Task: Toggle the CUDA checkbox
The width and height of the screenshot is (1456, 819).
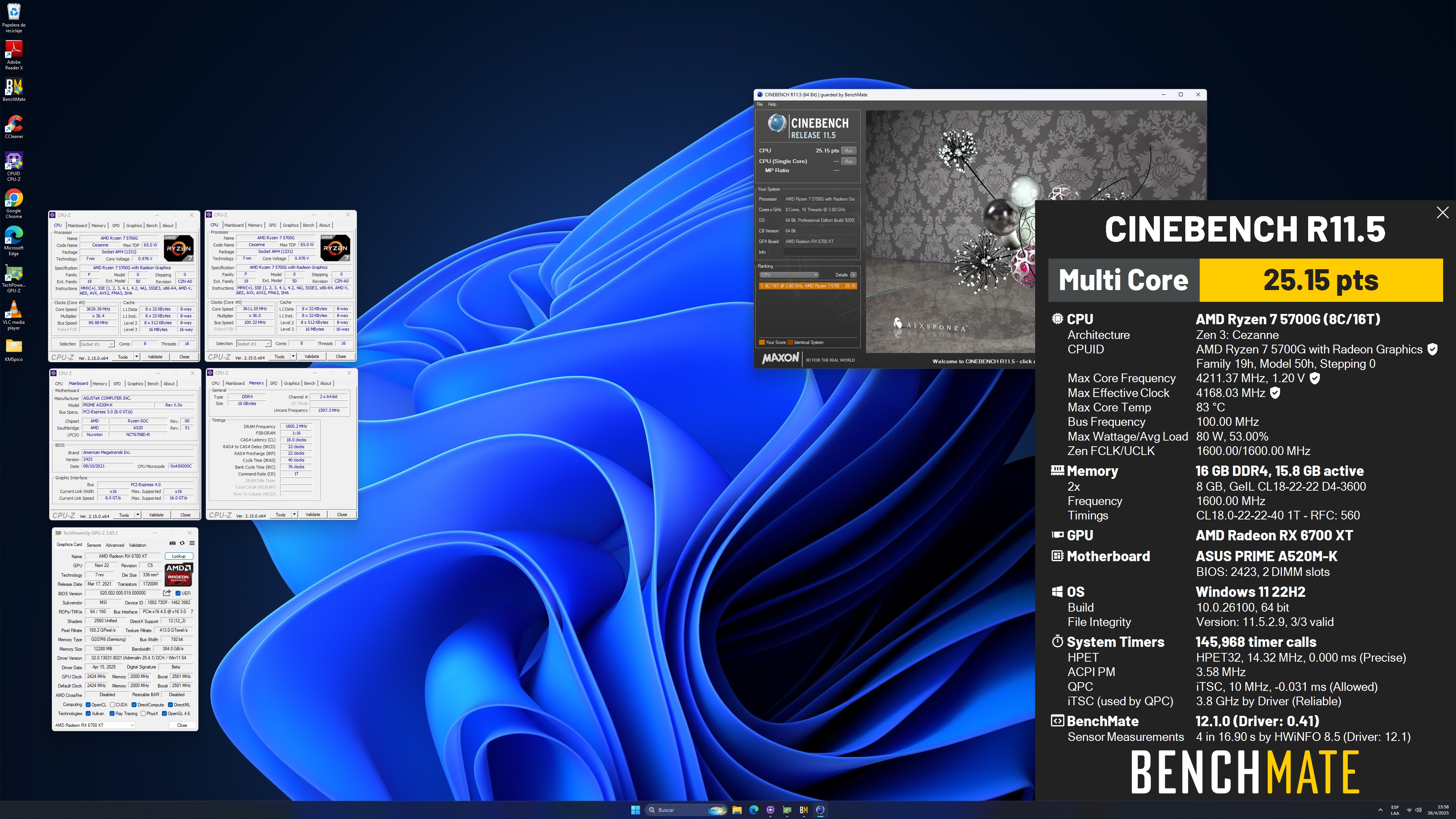Action: pos(113,704)
